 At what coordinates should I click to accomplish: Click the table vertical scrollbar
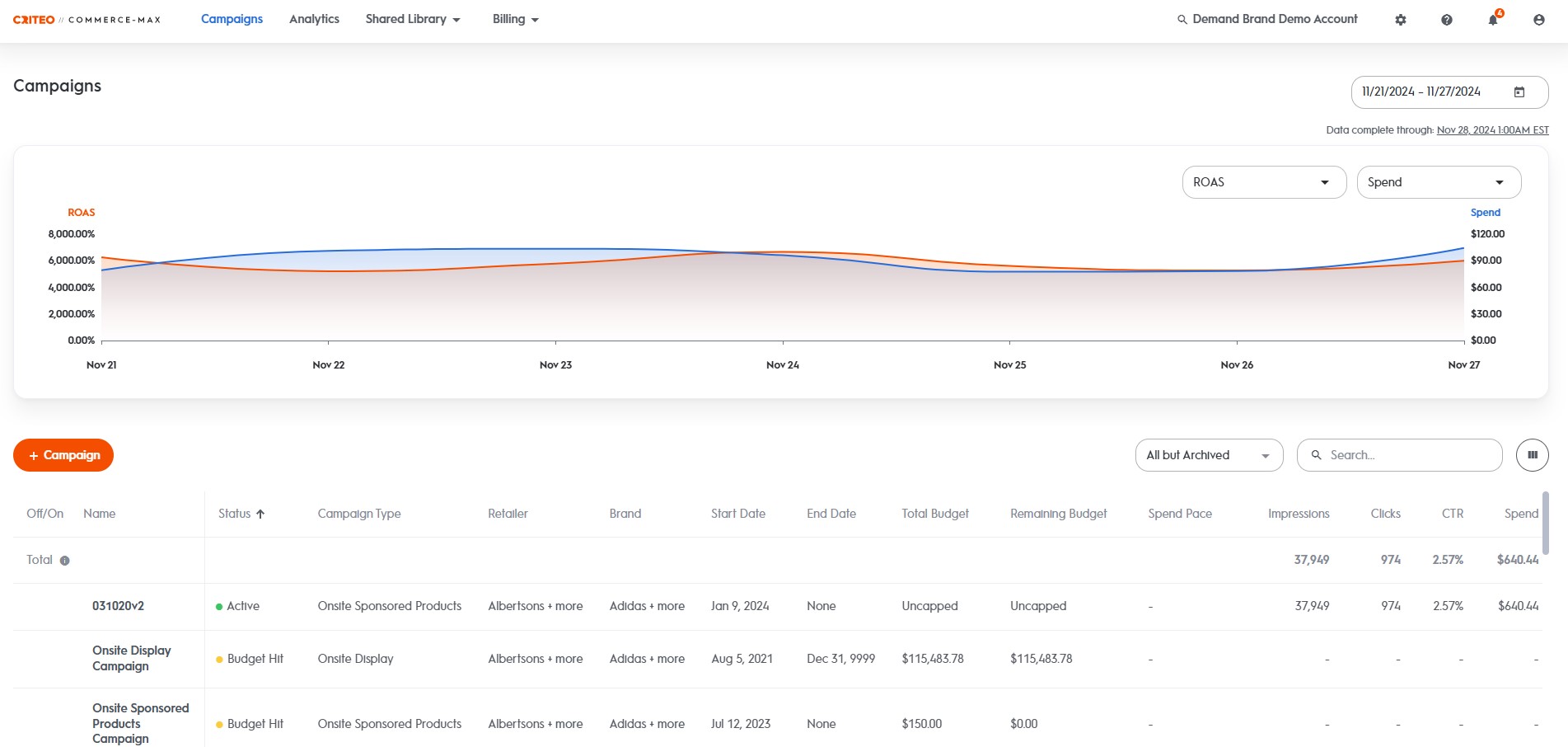click(x=1545, y=523)
